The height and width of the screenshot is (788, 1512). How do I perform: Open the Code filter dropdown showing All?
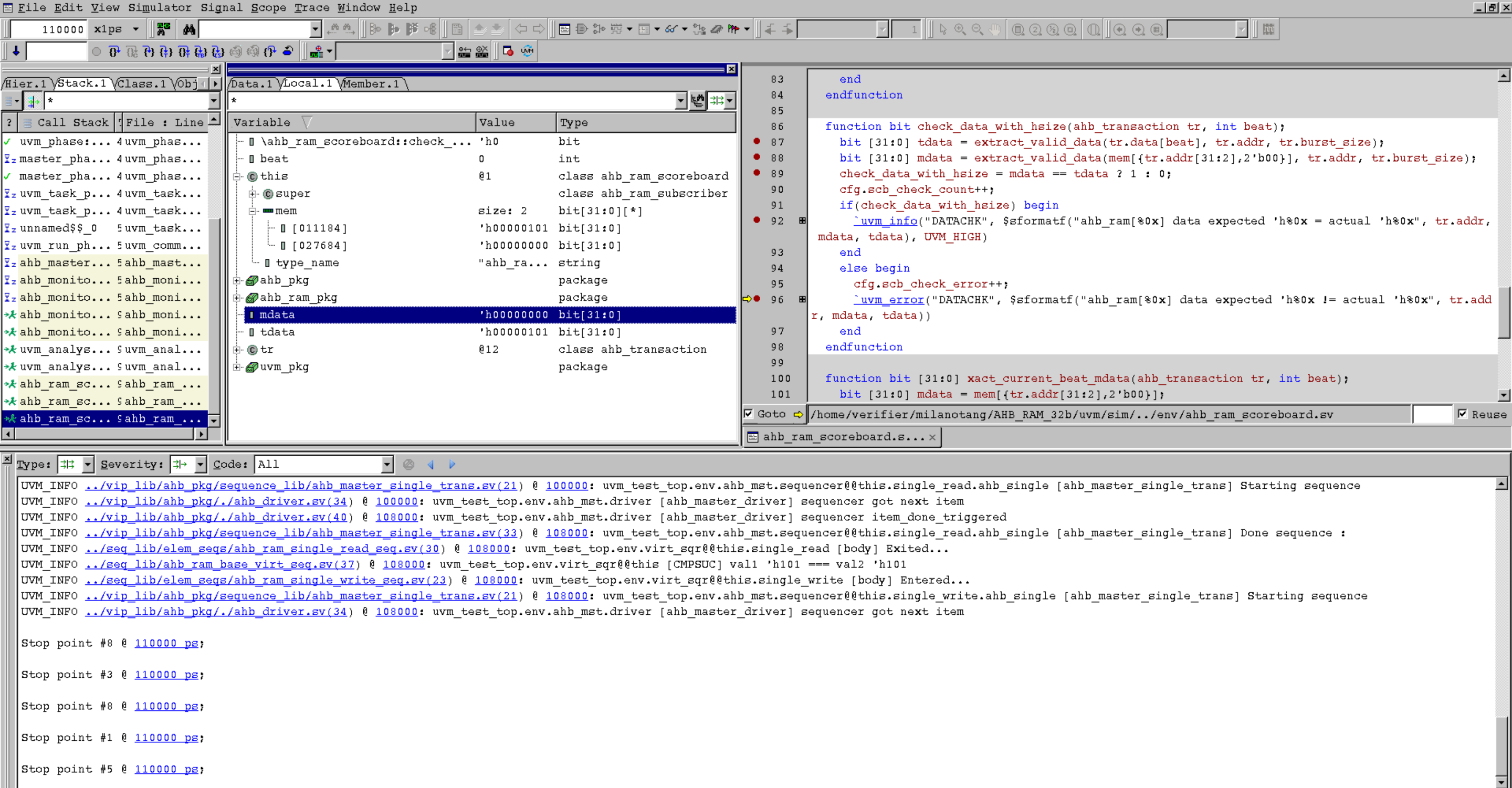point(387,465)
